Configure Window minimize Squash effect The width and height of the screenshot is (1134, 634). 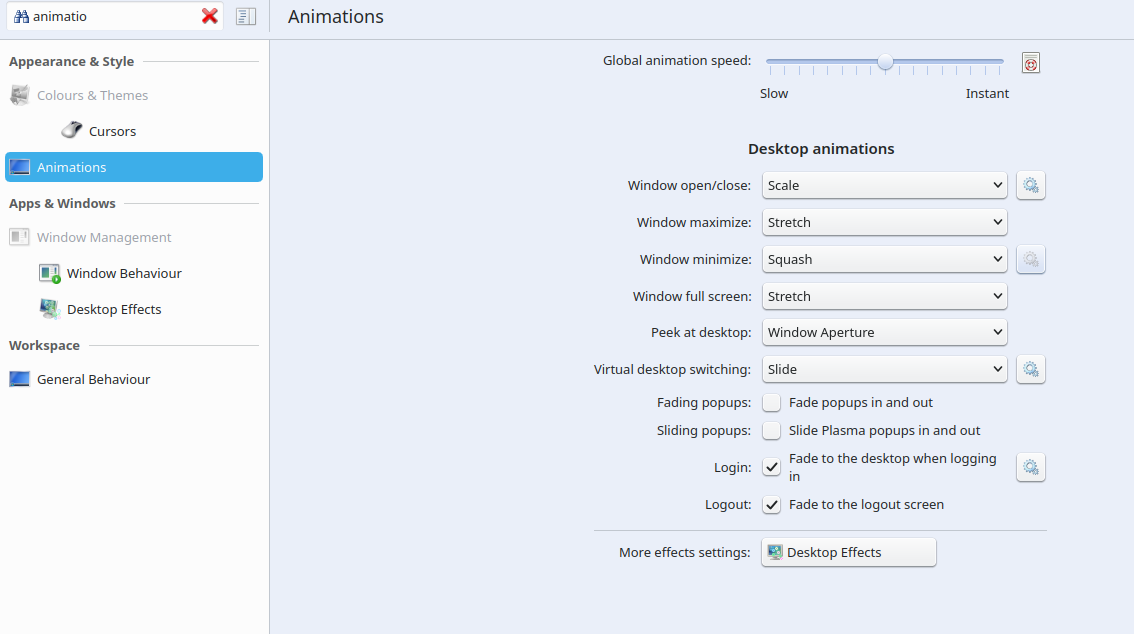1031,259
